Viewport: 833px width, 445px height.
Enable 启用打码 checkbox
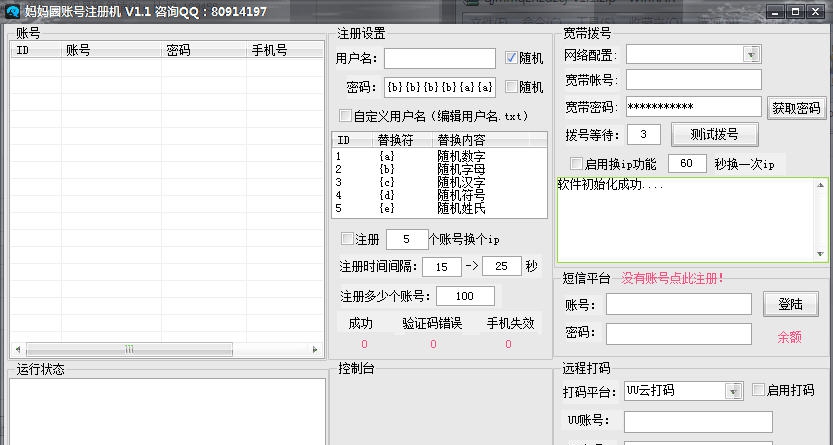click(759, 390)
